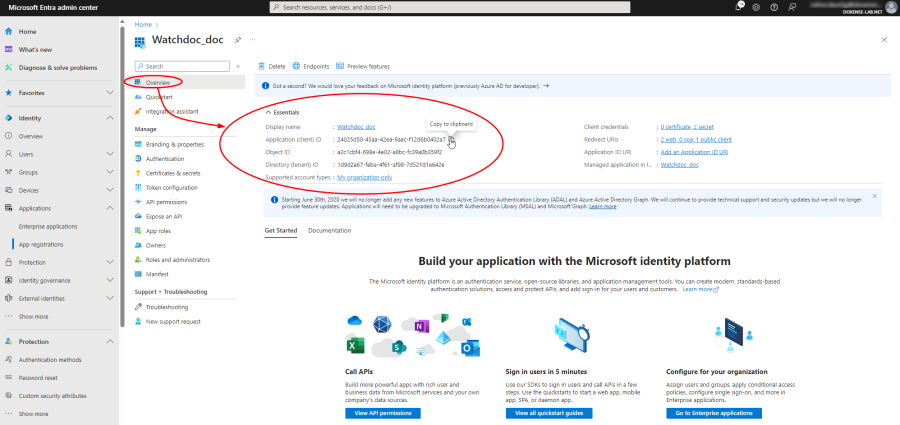The height and width of the screenshot is (425, 900).
Task: Switch to the Documentation tab
Action: [329, 230]
